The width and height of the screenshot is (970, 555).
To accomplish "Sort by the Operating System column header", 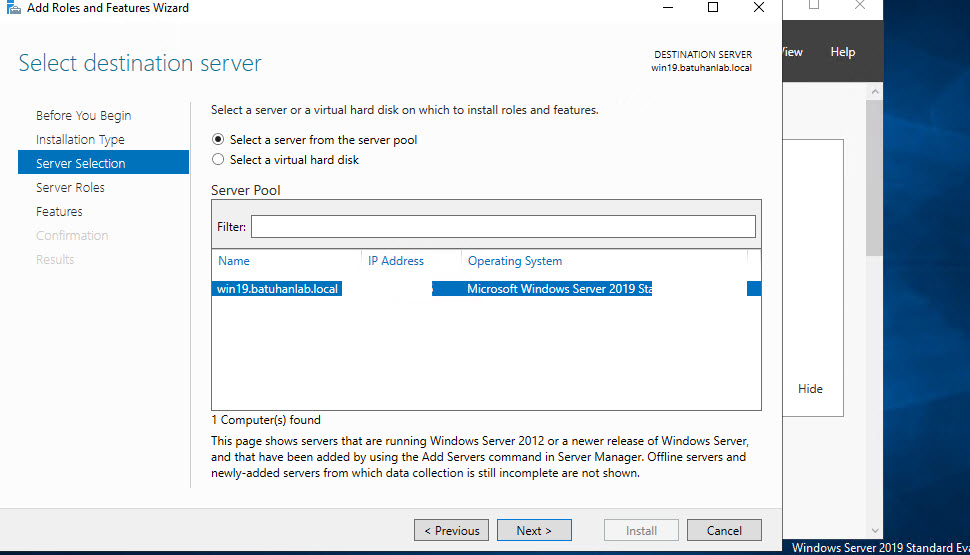I will tap(515, 261).
